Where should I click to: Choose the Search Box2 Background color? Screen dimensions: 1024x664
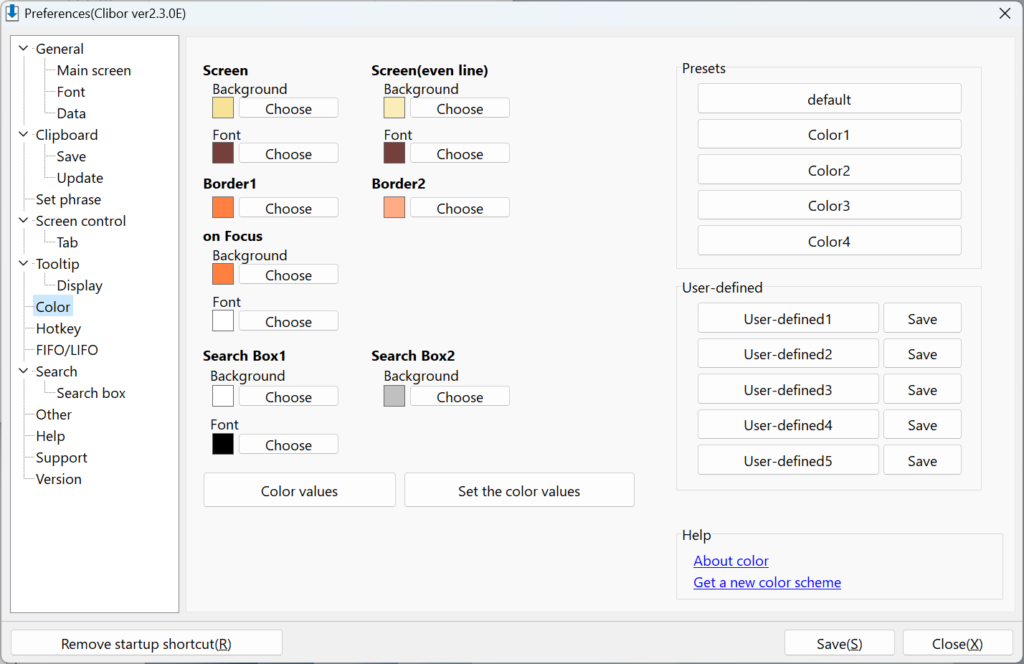tap(460, 396)
